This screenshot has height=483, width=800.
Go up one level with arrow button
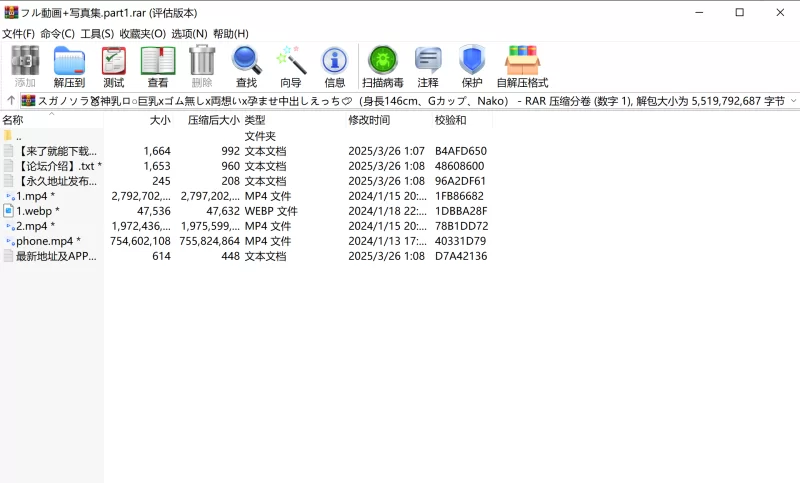pos(11,101)
